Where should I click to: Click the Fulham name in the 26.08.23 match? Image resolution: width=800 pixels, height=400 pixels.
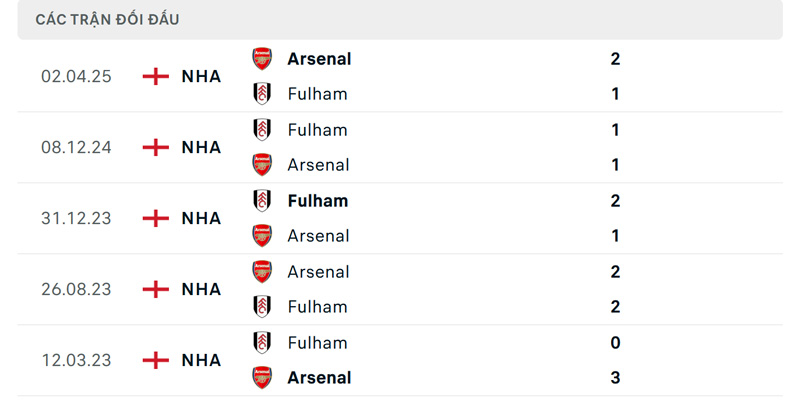[317, 307]
